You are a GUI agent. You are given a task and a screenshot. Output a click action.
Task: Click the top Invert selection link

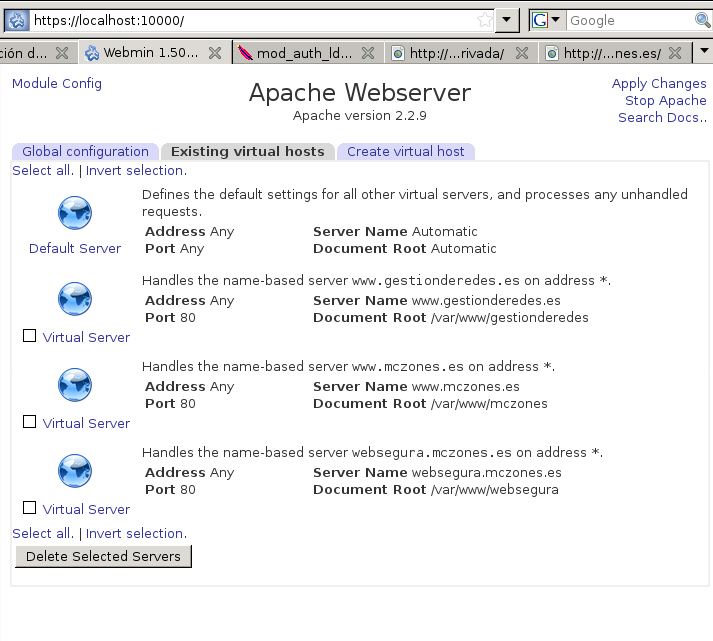click(136, 170)
